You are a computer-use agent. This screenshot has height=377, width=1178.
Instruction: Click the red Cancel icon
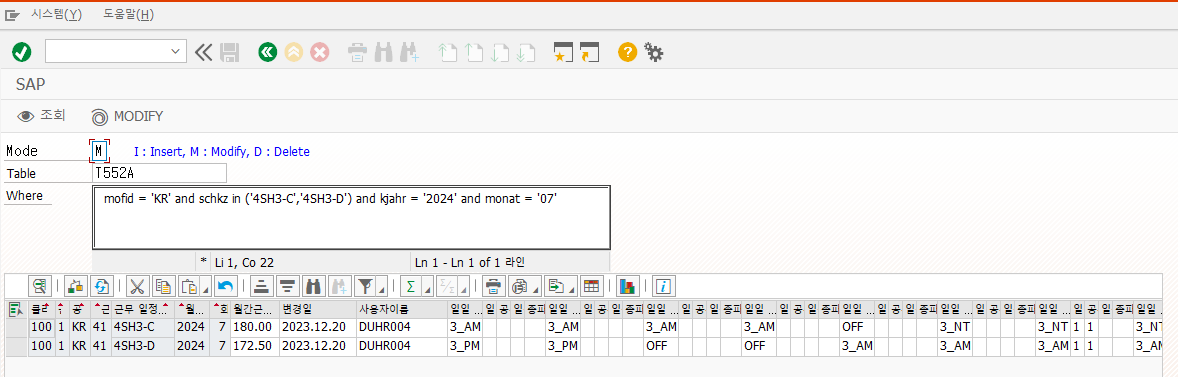pyautogui.click(x=320, y=52)
